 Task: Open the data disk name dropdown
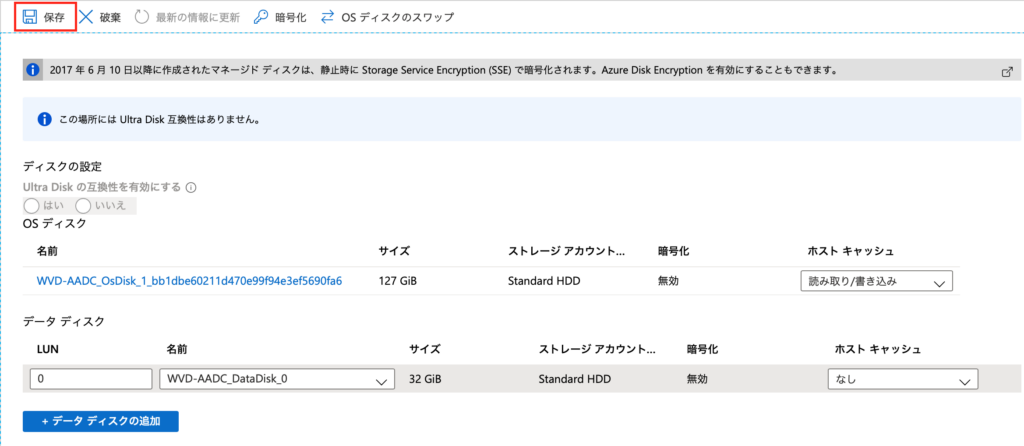pyautogui.click(x=277, y=379)
